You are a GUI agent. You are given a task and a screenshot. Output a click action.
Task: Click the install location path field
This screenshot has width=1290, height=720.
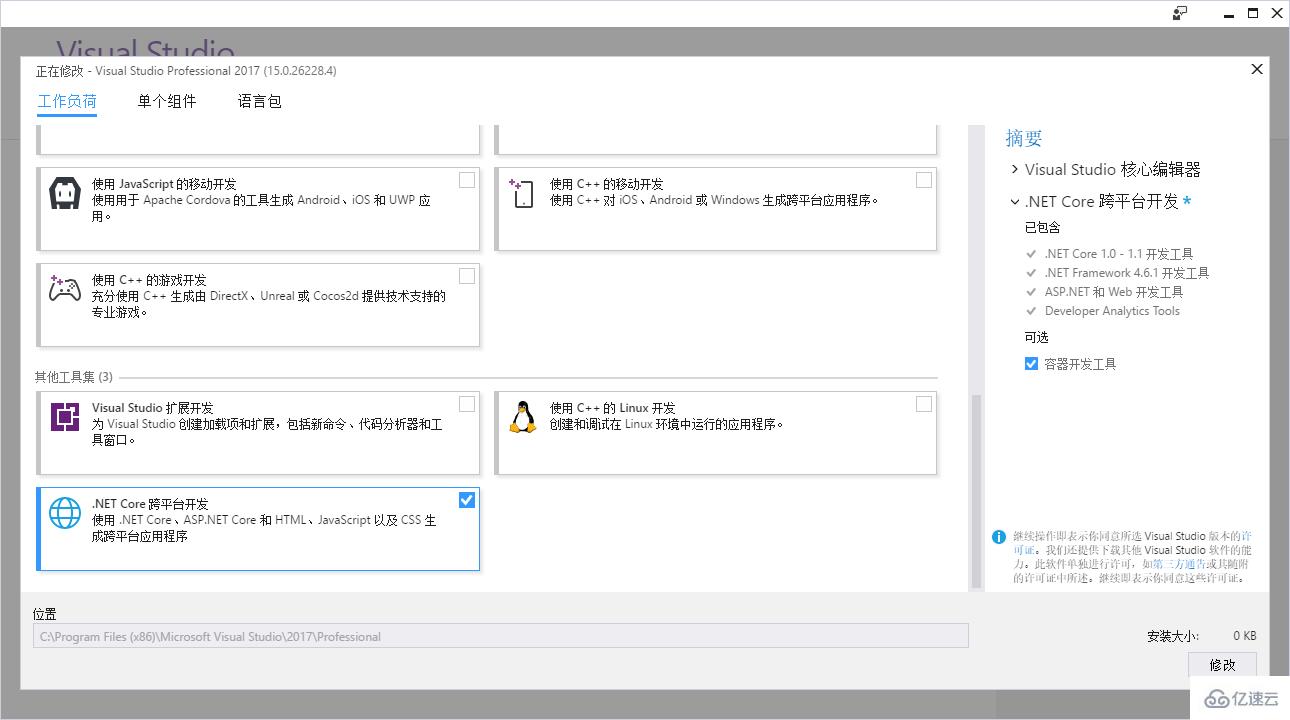click(x=501, y=636)
